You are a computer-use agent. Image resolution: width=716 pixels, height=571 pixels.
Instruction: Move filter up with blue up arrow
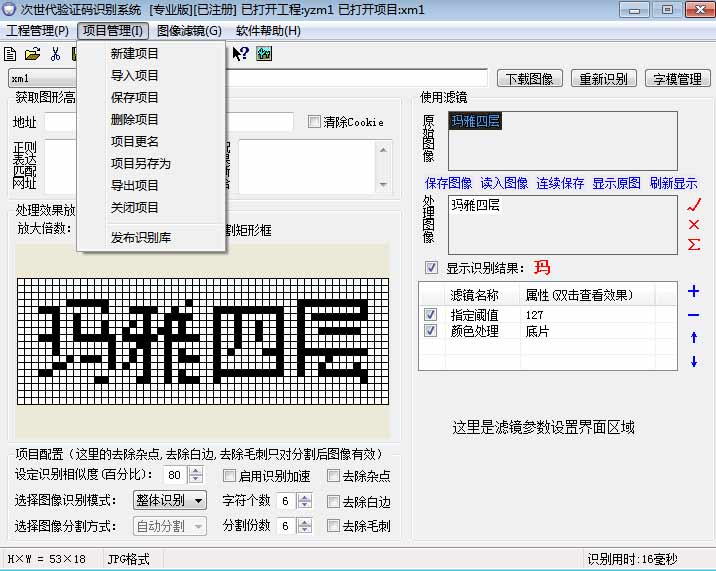[694, 338]
